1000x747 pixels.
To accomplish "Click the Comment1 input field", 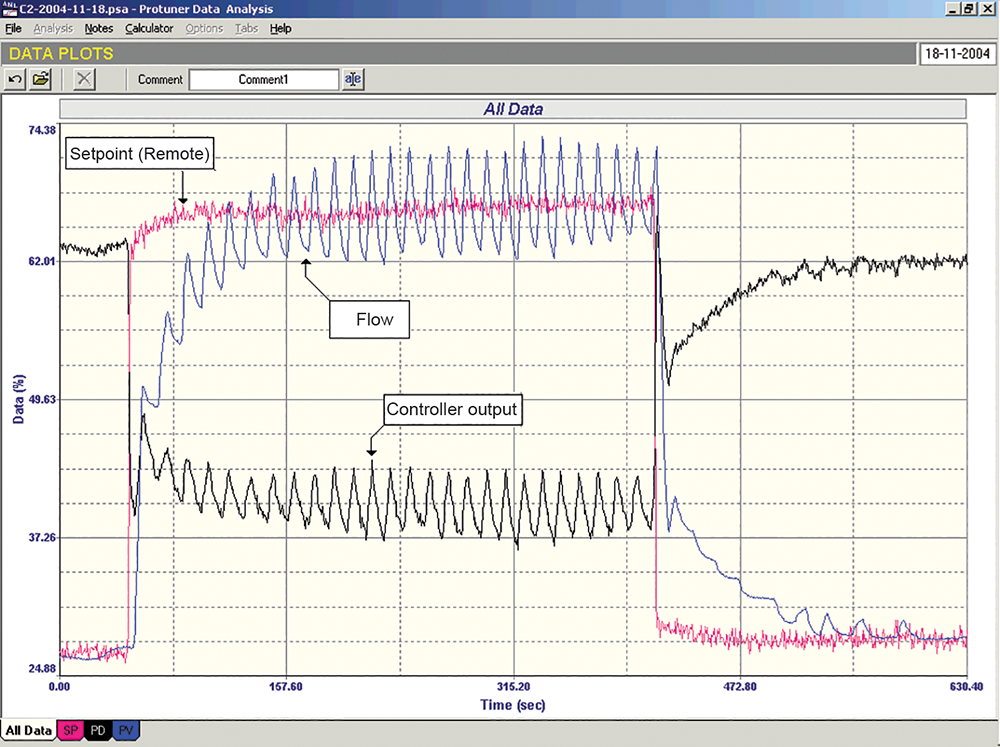I will pyautogui.click(x=264, y=79).
